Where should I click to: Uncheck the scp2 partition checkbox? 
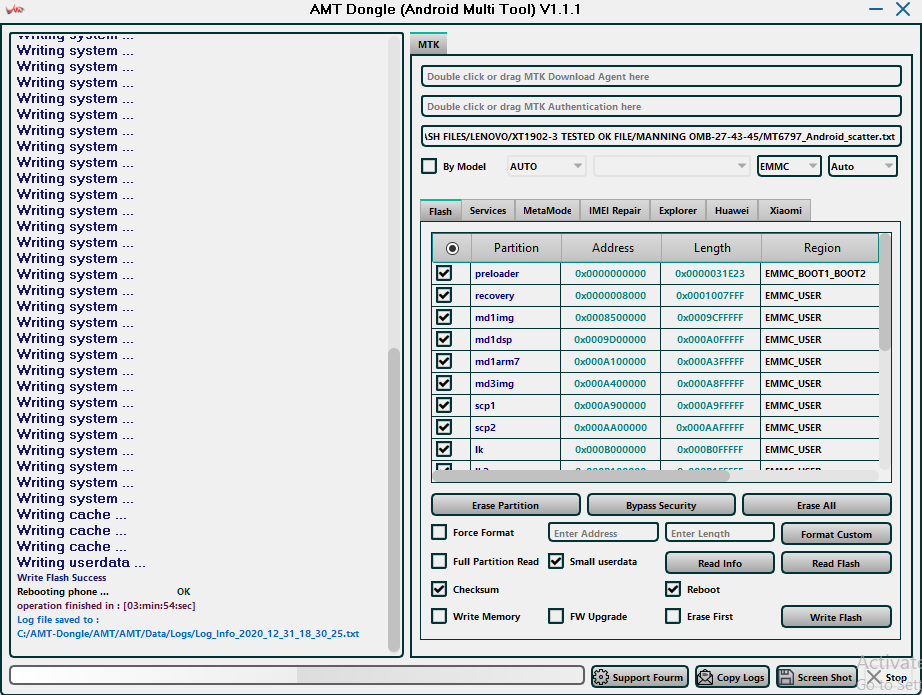pyautogui.click(x=444, y=427)
